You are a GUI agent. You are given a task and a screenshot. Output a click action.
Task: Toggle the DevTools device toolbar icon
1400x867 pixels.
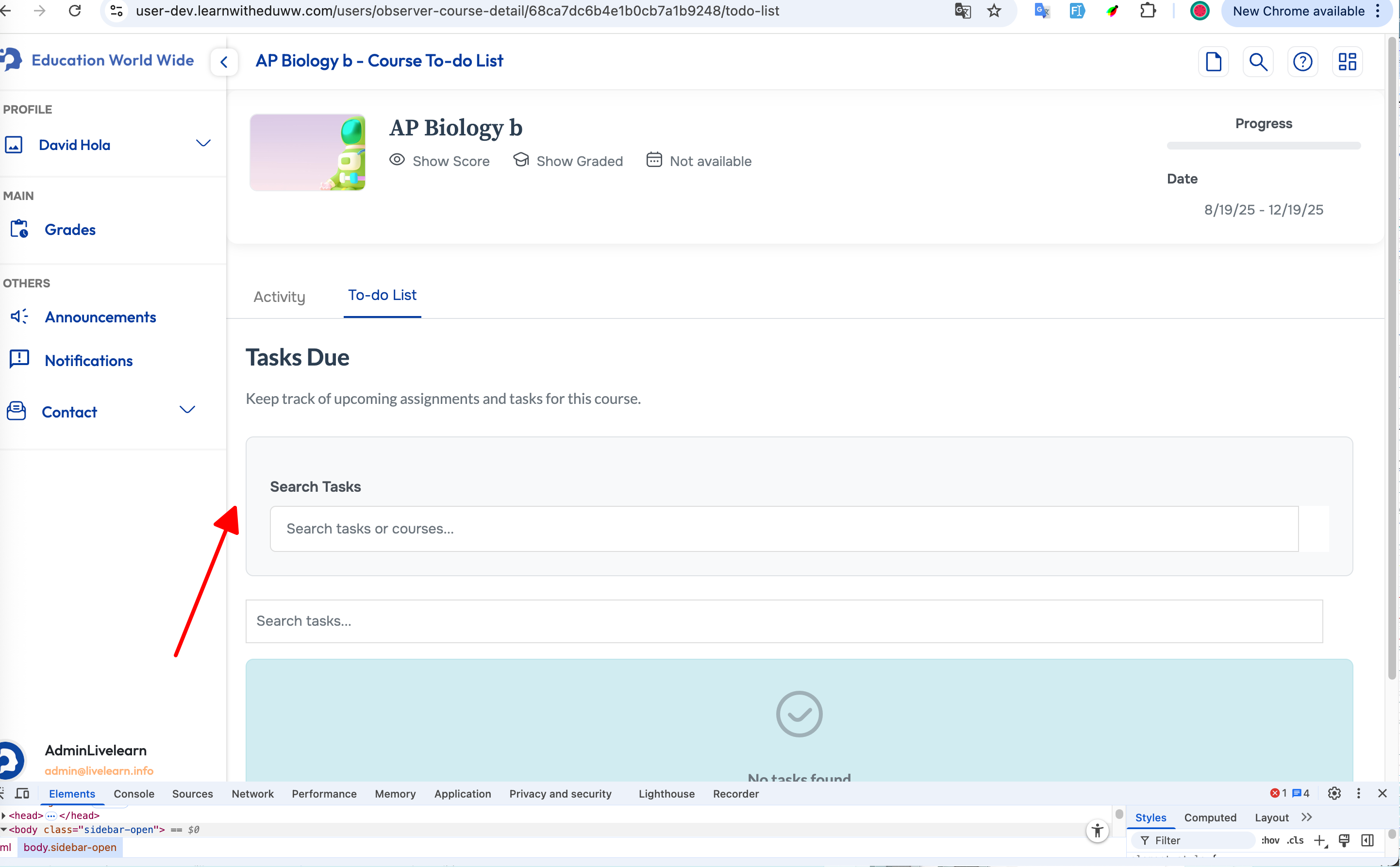(22, 794)
